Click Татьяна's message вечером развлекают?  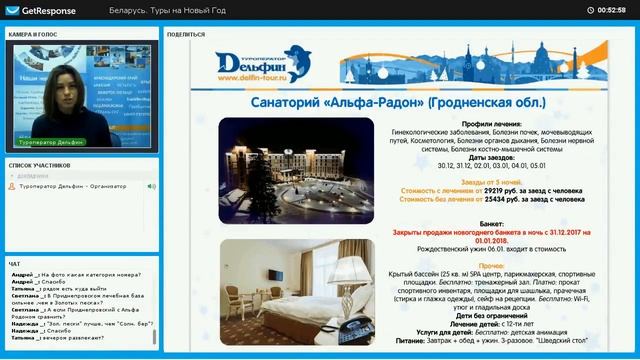(x=58, y=338)
